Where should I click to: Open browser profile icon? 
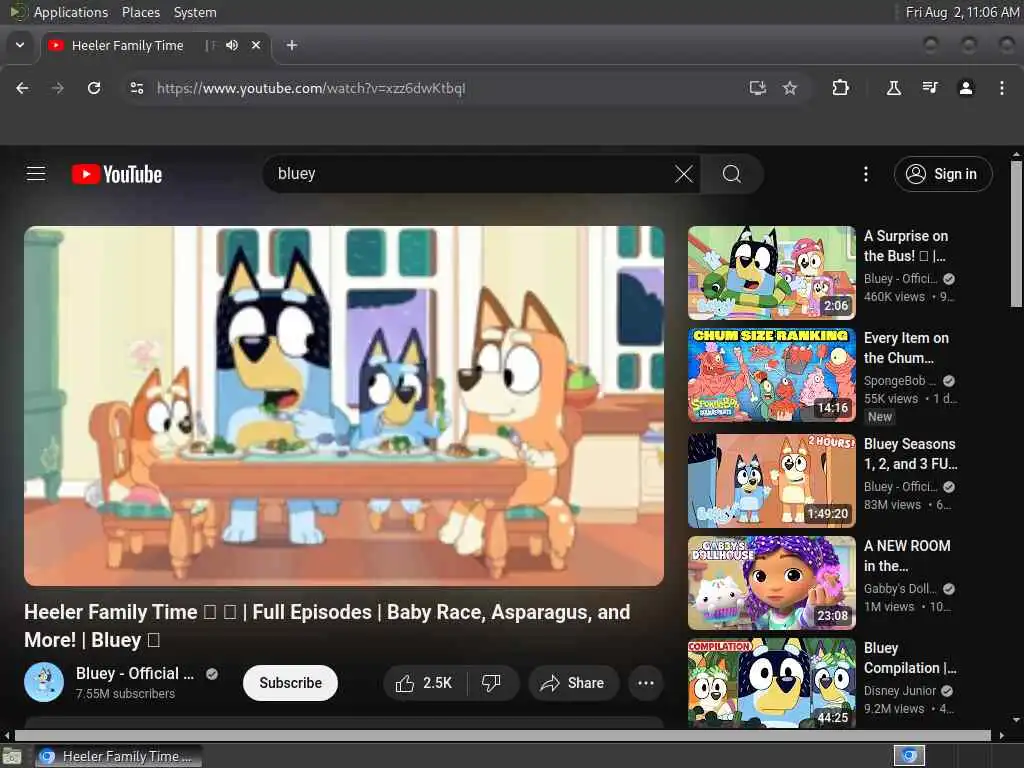click(966, 88)
